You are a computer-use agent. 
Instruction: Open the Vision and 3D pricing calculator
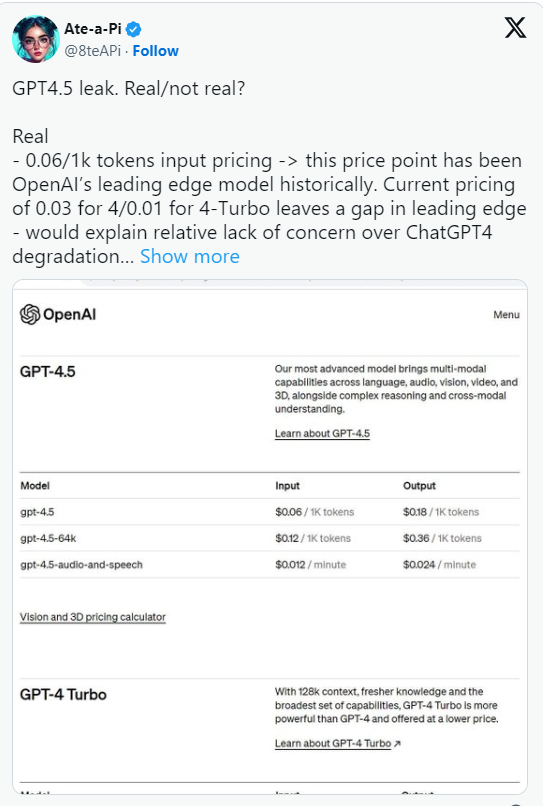point(93,617)
